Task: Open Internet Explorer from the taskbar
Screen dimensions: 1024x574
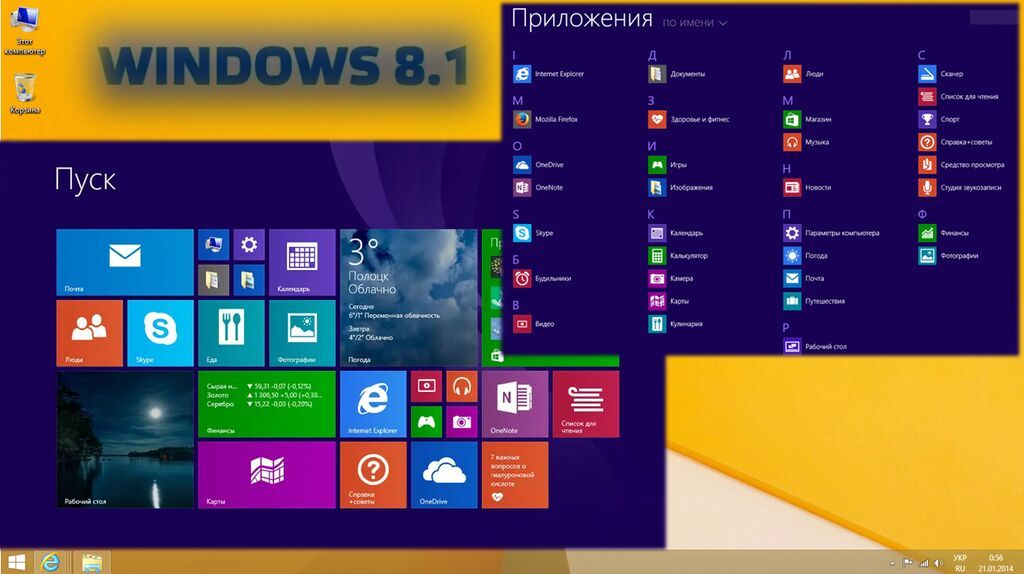Action: coord(50,562)
